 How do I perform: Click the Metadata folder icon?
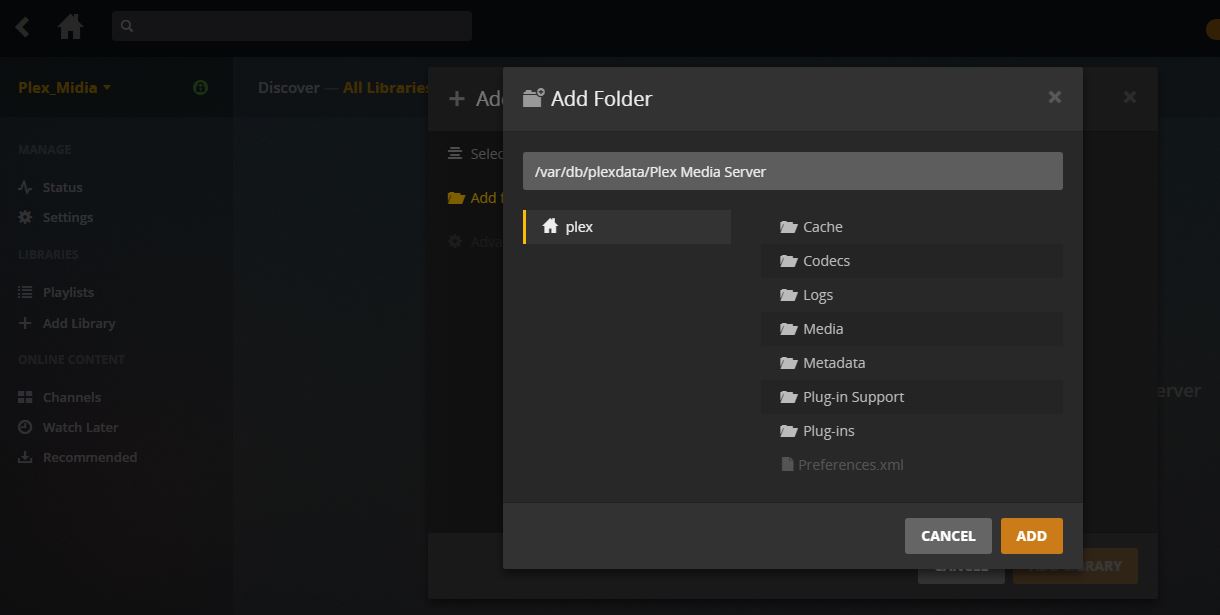tap(788, 363)
